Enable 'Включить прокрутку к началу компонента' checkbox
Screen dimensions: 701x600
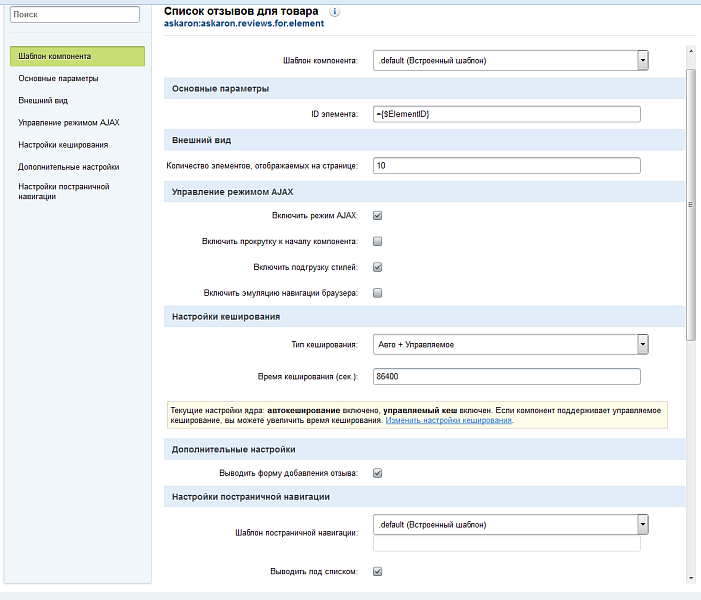tap(378, 241)
